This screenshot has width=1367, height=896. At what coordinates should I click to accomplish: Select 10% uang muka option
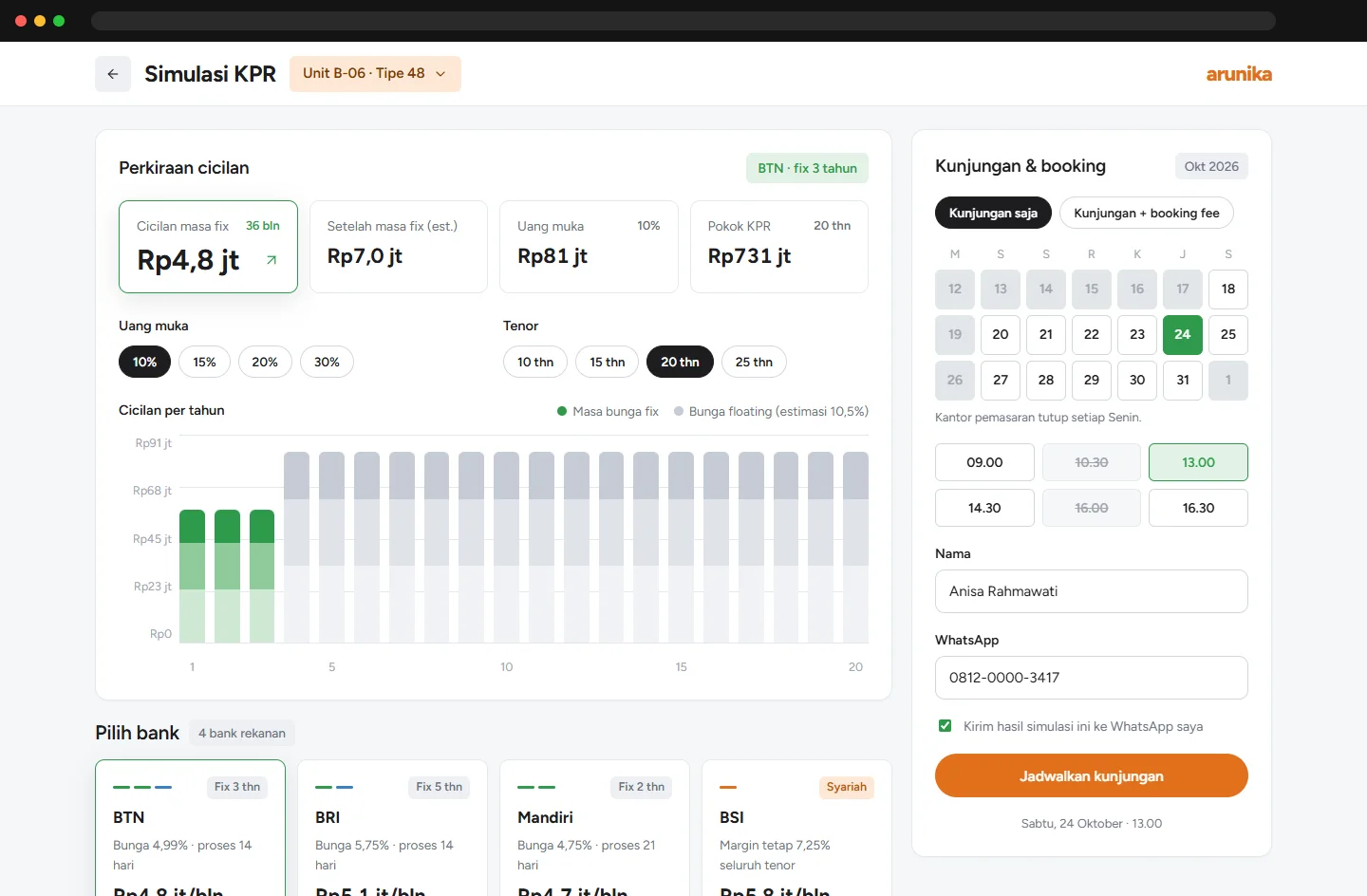pyautogui.click(x=144, y=362)
